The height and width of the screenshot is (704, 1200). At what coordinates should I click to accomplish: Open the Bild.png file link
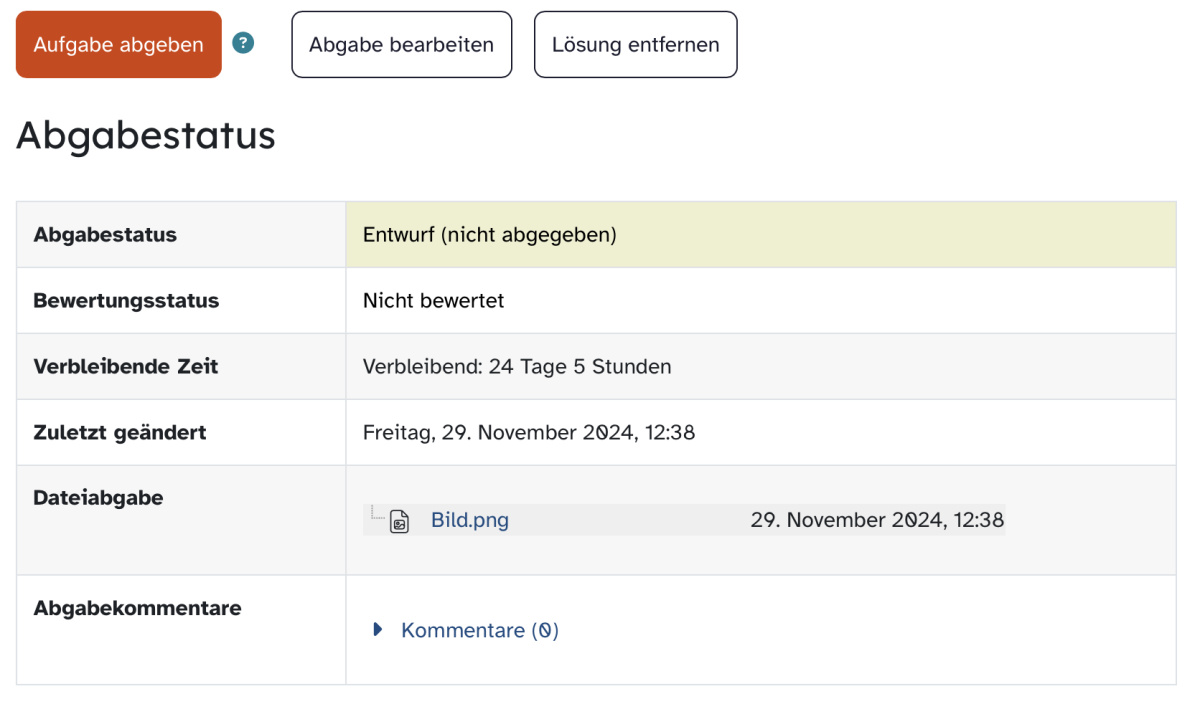[470, 520]
